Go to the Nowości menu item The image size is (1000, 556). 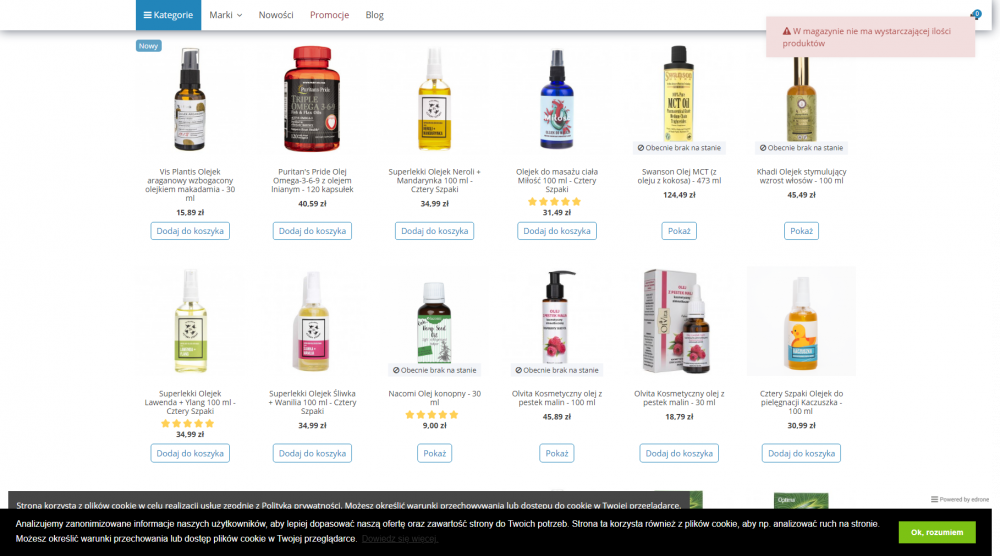pyautogui.click(x=276, y=15)
